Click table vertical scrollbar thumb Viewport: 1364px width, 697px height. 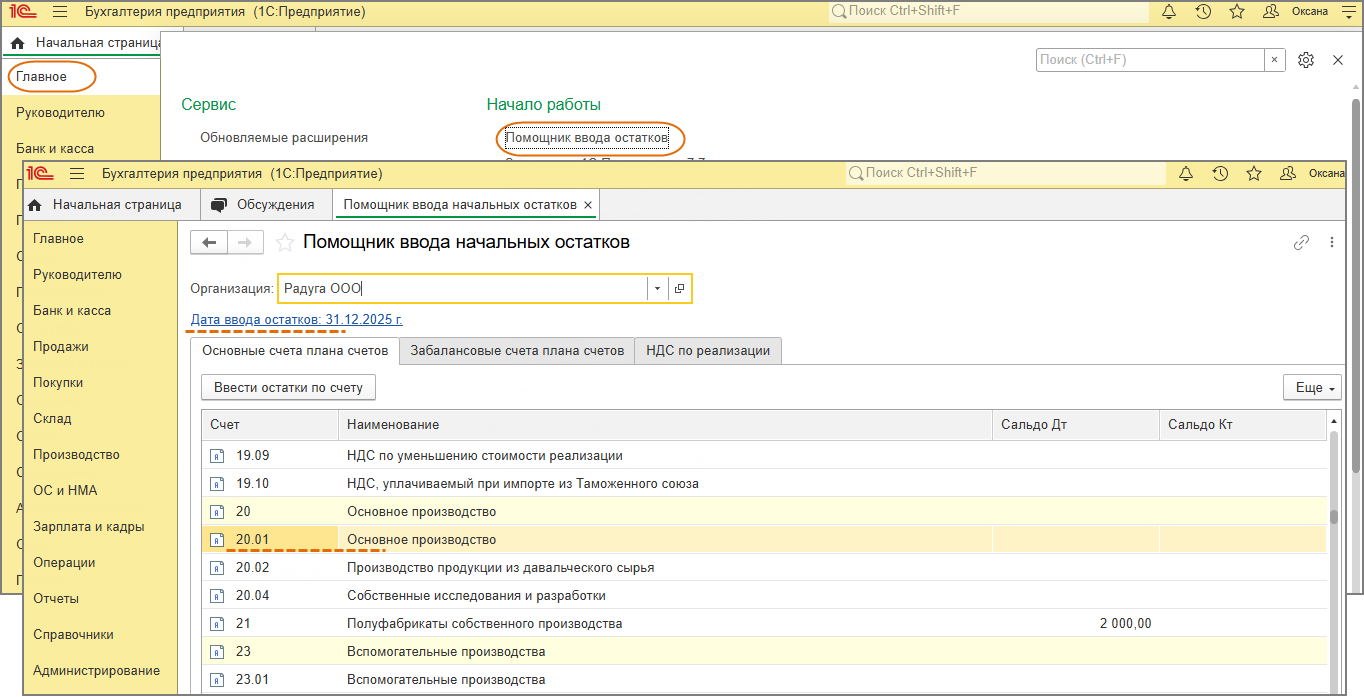click(1334, 517)
